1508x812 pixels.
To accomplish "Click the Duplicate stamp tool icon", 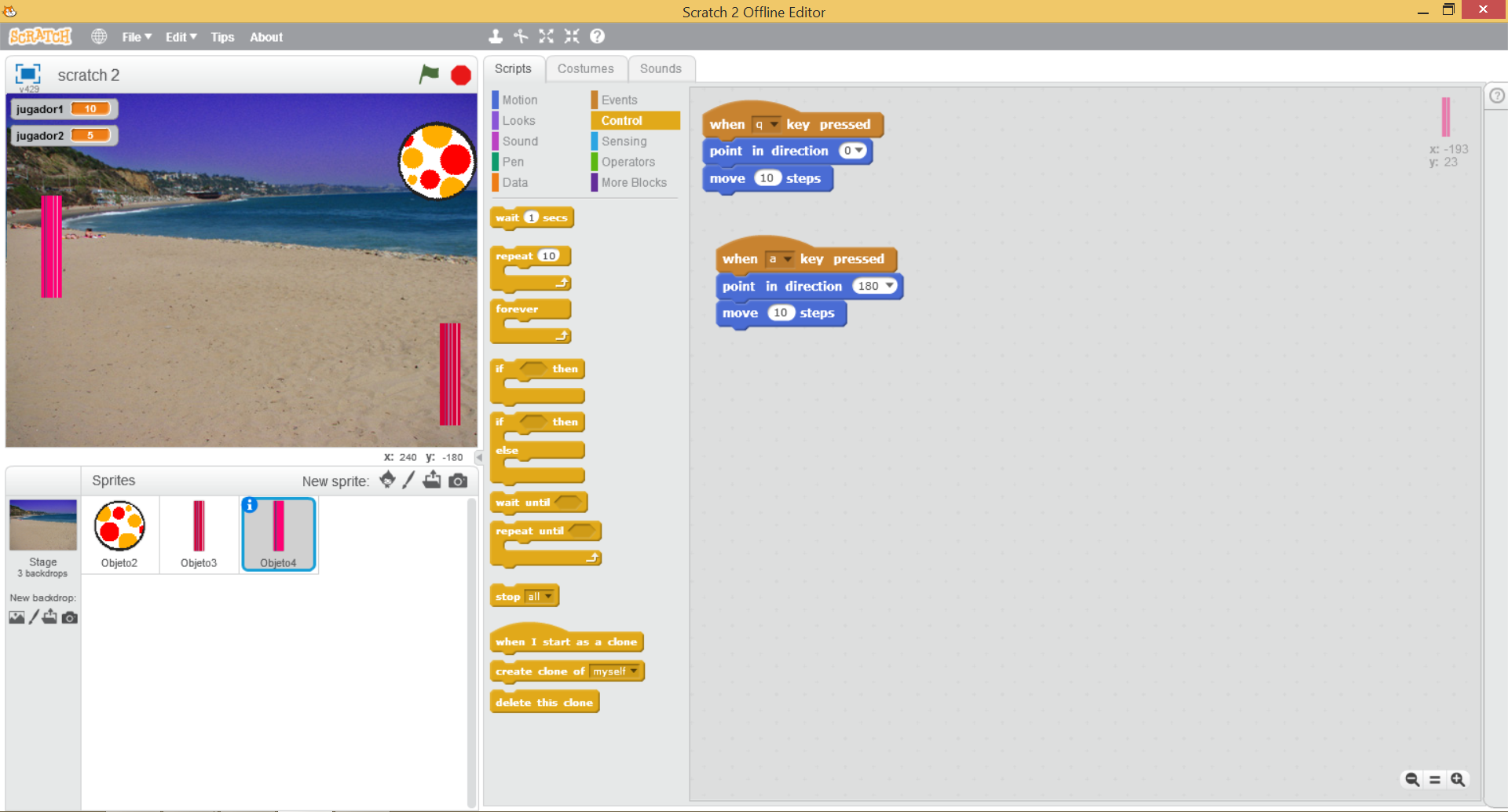I will coord(496,36).
